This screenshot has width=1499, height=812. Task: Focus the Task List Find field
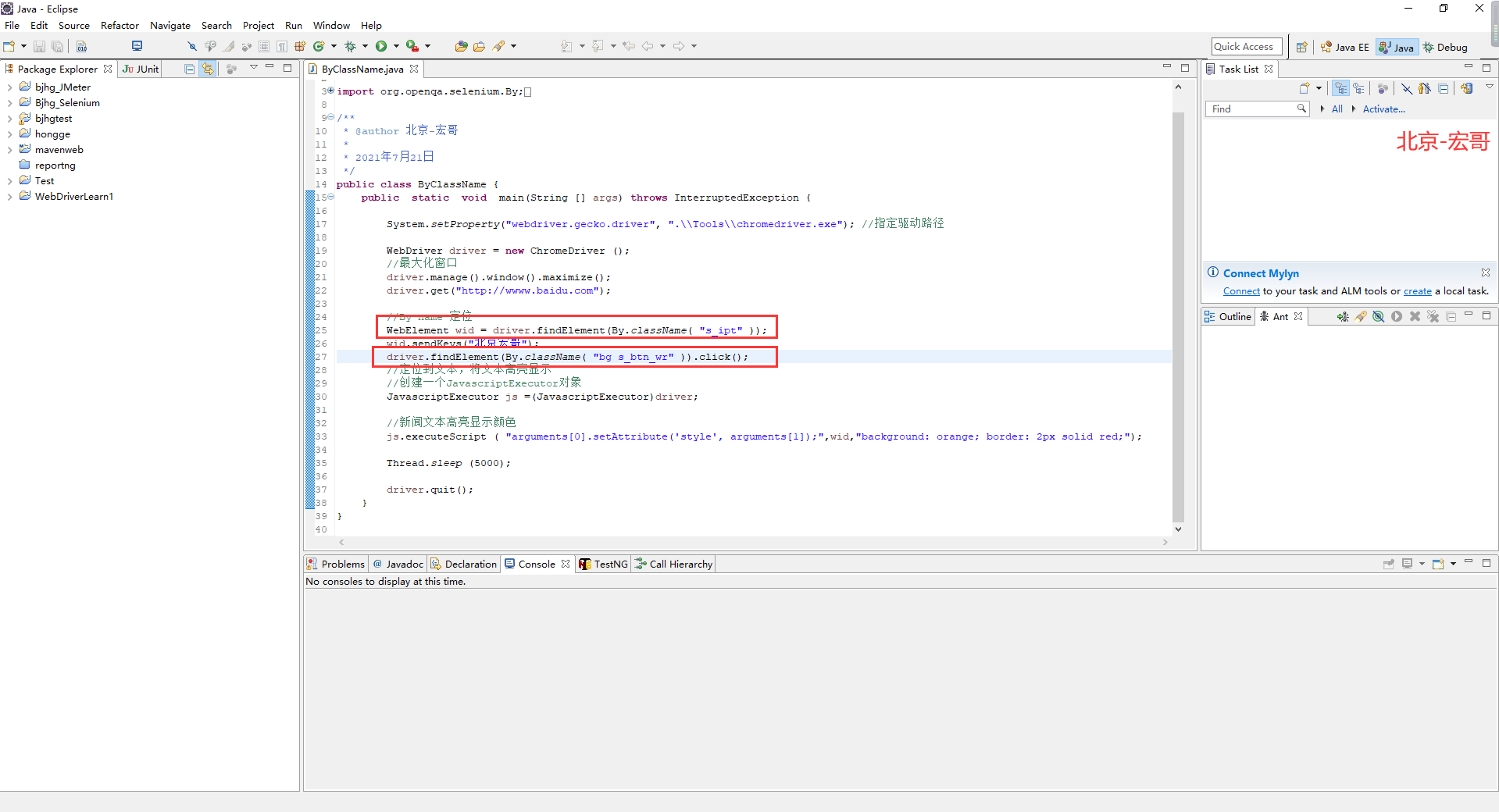click(x=1257, y=109)
